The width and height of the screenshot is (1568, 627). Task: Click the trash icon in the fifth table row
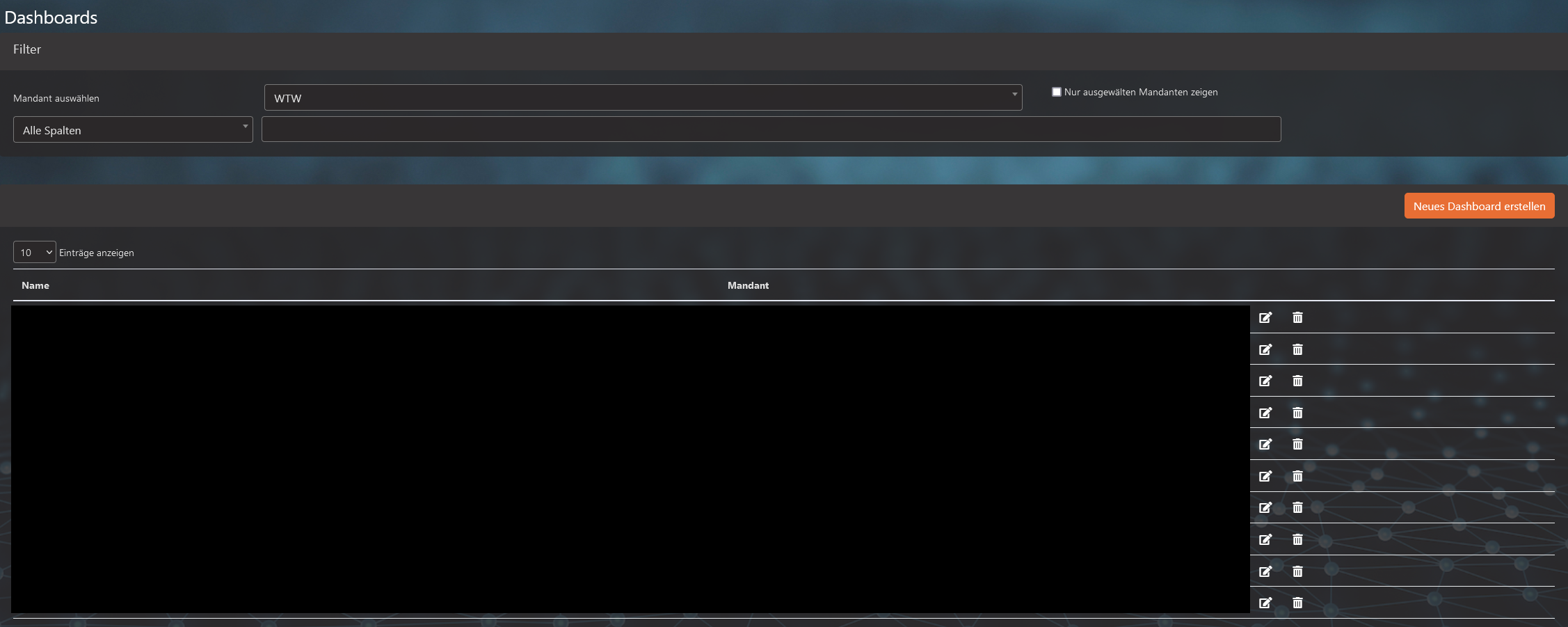1297,444
